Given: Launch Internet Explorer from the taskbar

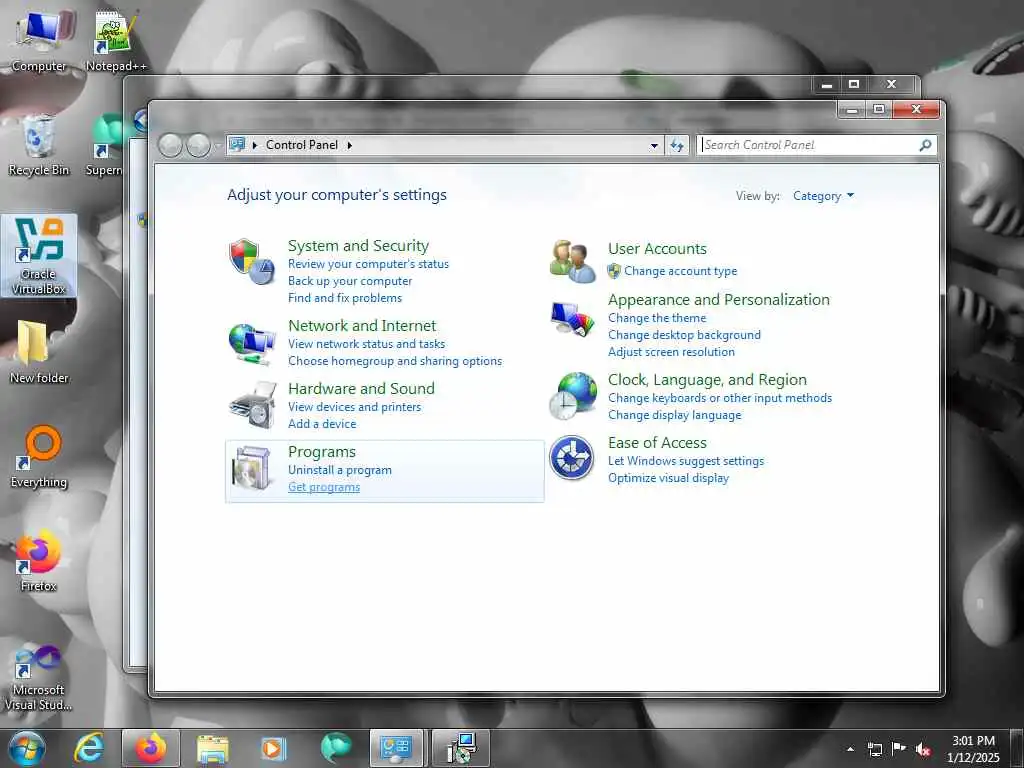Looking at the screenshot, I should tap(89, 748).
